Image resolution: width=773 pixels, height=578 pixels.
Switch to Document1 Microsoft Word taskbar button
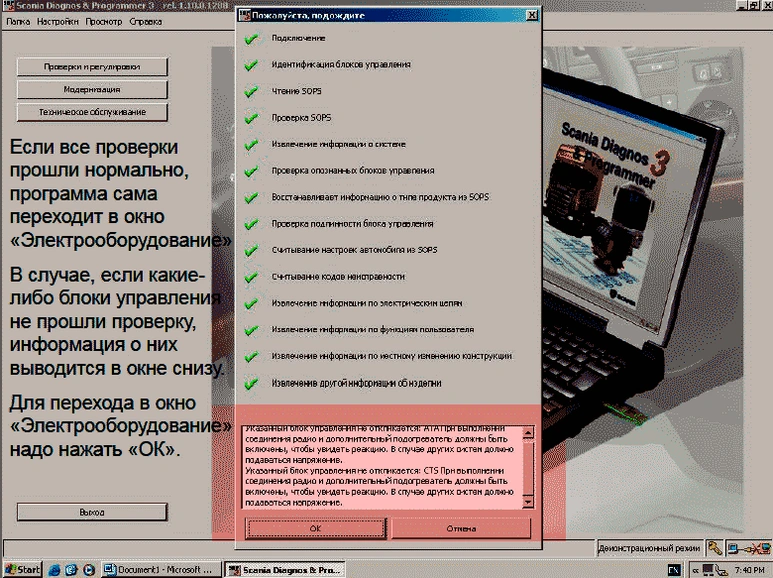pos(162,570)
